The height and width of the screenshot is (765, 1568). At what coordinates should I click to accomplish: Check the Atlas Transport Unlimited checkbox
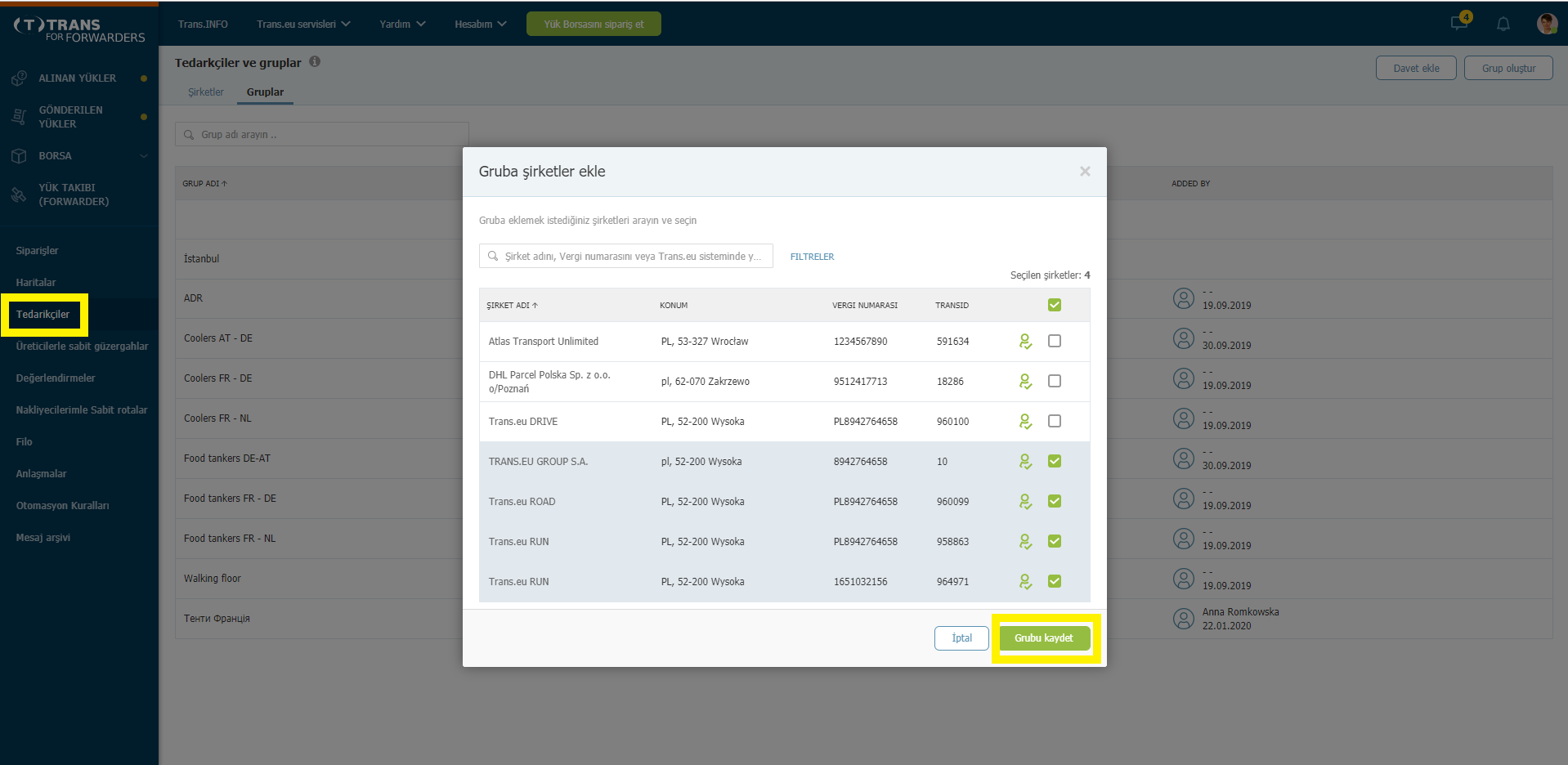pos(1055,341)
